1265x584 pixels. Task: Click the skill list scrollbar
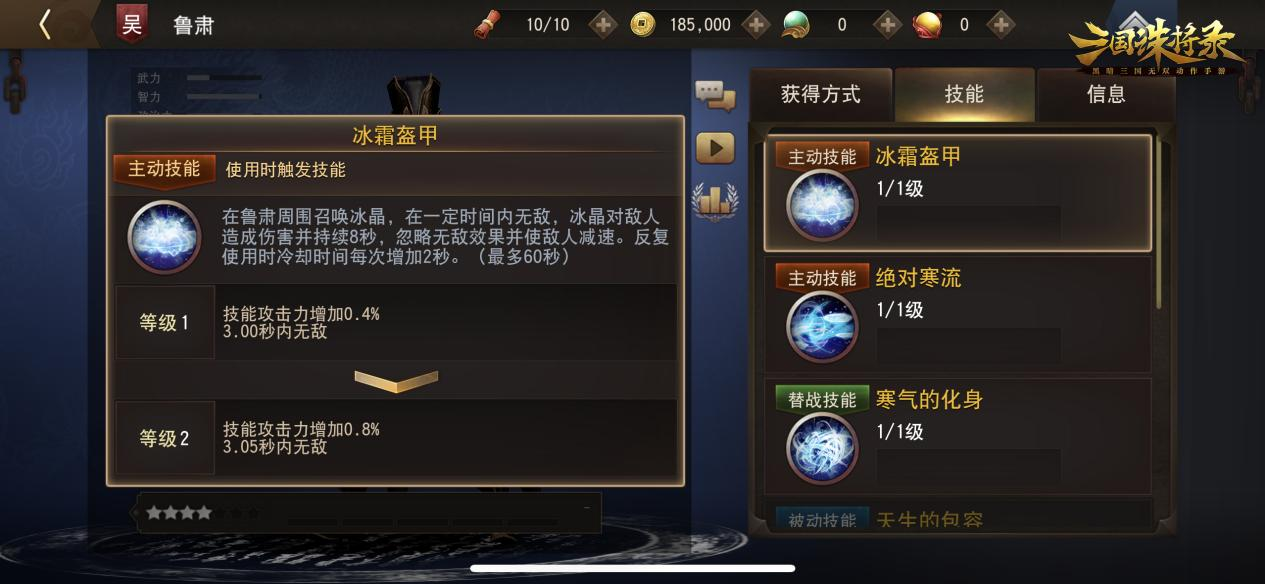pos(1160,222)
